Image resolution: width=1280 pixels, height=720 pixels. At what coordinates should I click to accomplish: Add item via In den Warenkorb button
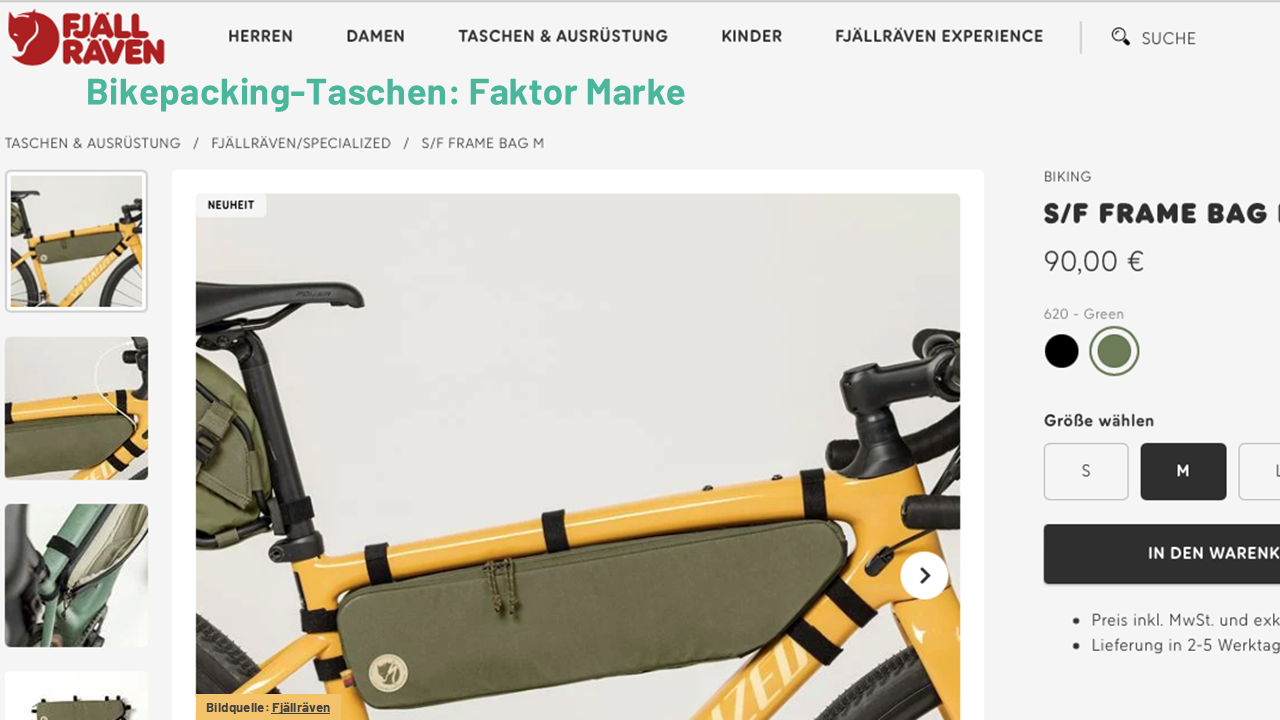coord(1162,554)
